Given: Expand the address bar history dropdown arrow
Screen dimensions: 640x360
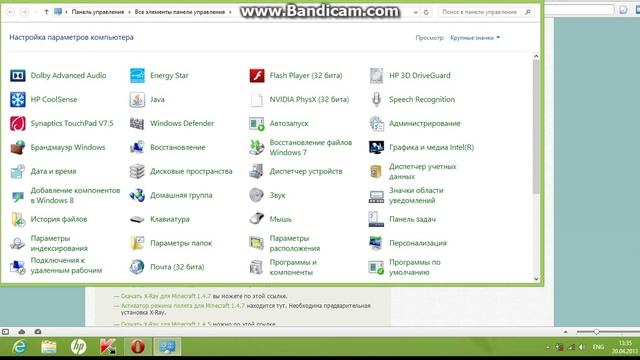Looking at the screenshot, I should pos(416,12).
